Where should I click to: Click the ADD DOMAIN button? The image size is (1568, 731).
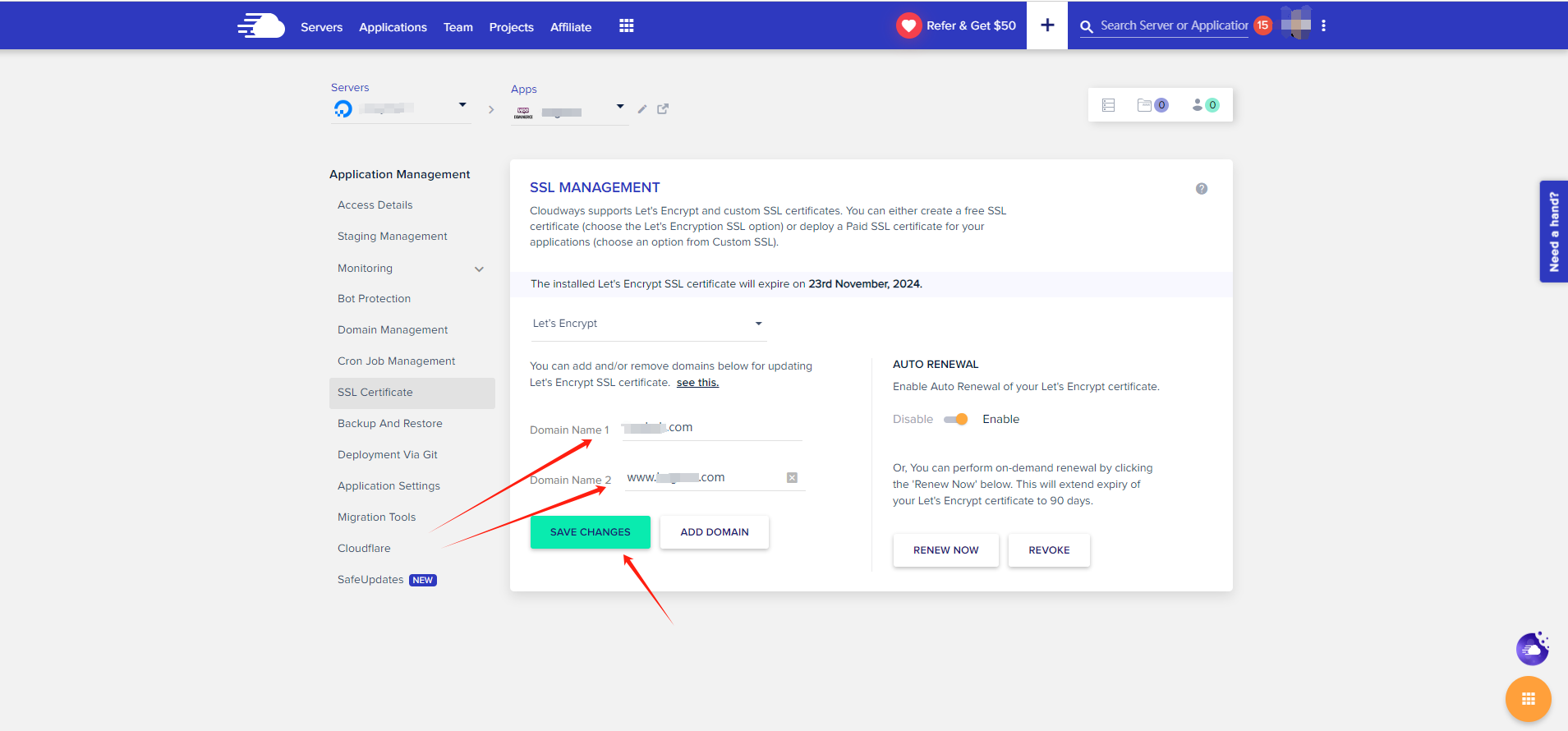(715, 532)
